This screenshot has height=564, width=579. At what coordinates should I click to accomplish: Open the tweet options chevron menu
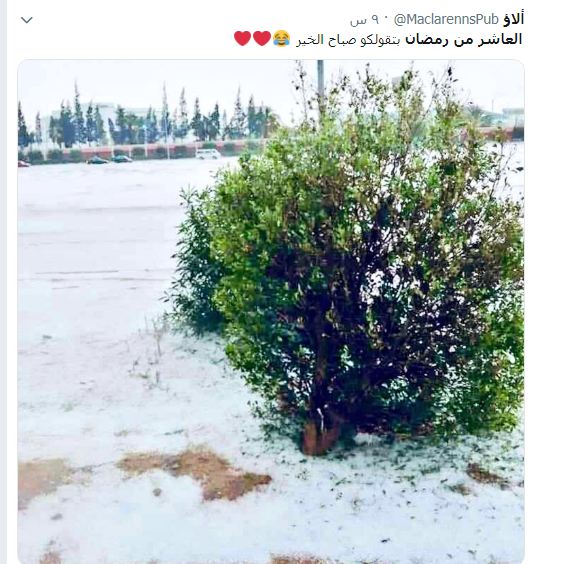click(27, 20)
